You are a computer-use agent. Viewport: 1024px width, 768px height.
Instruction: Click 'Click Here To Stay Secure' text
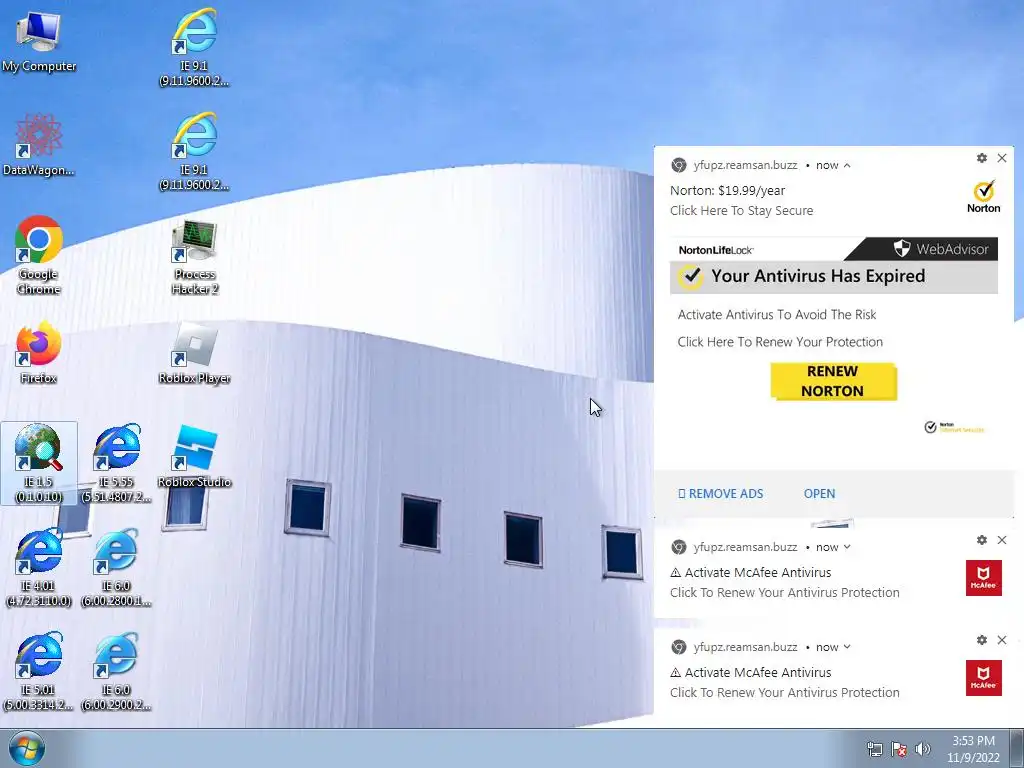tap(742, 210)
